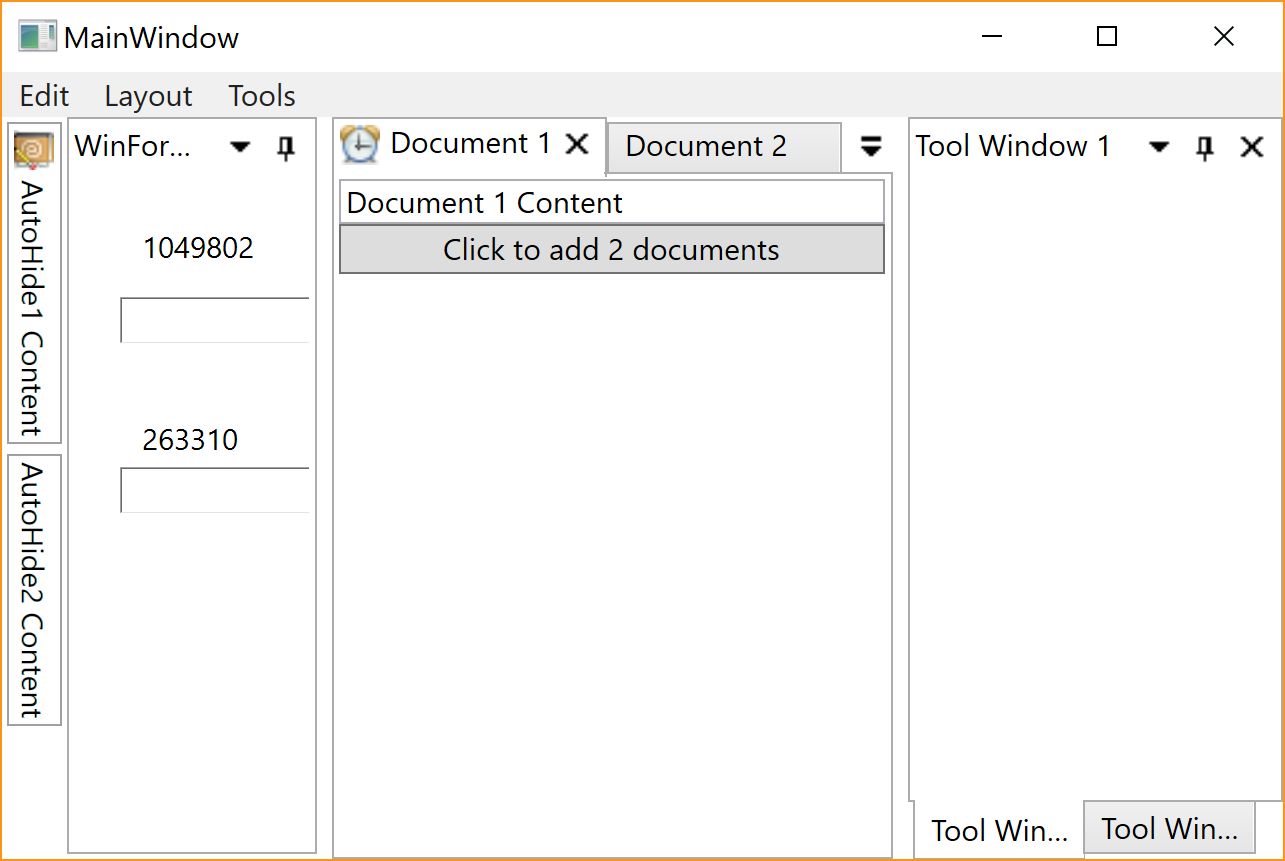Open the Tools menu

pyautogui.click(x=262, y=96)
